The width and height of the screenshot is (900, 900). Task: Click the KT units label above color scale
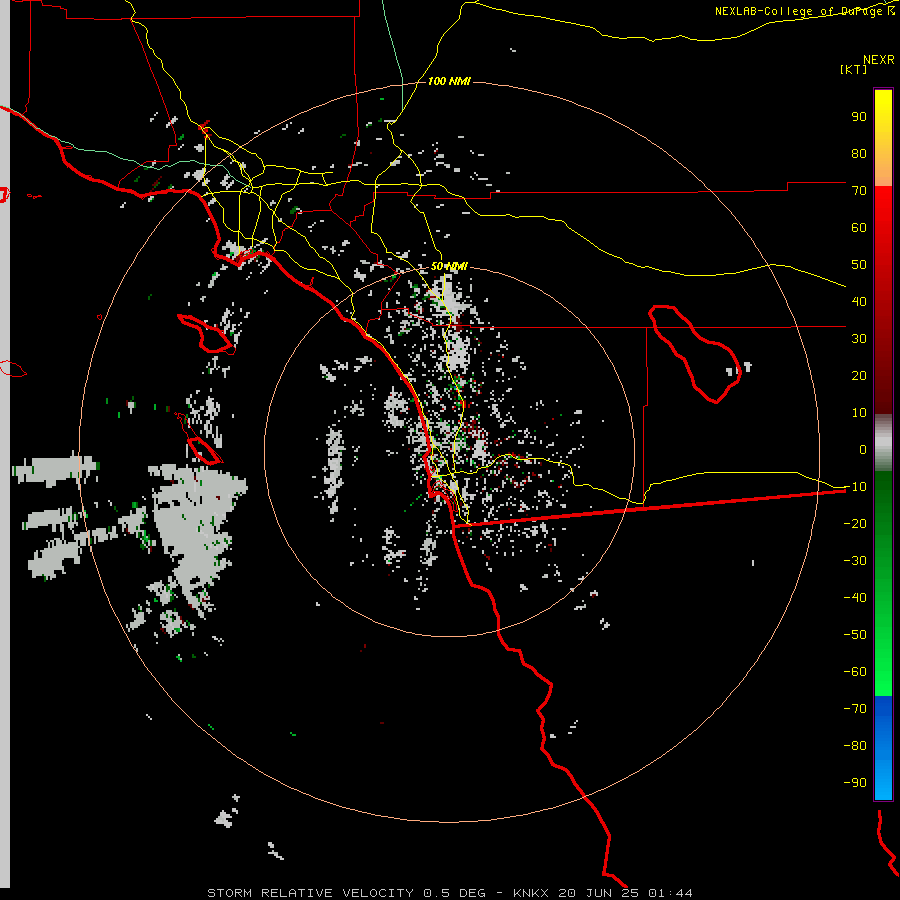coord(853,69)
